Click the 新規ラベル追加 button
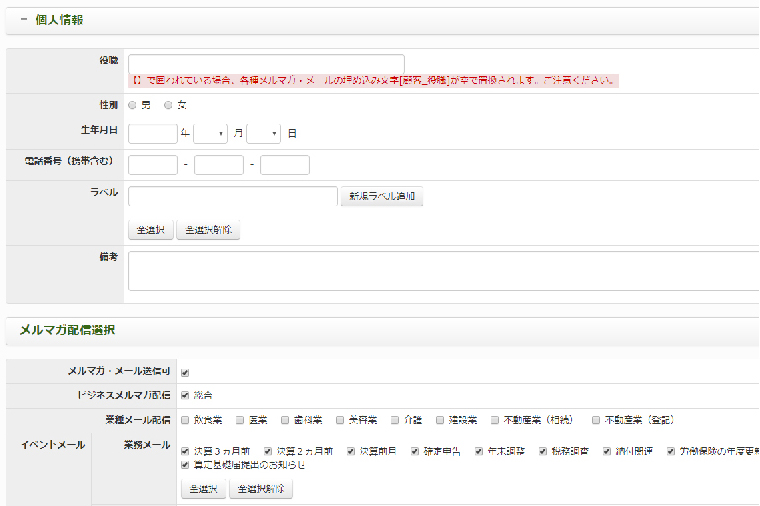 382,196
